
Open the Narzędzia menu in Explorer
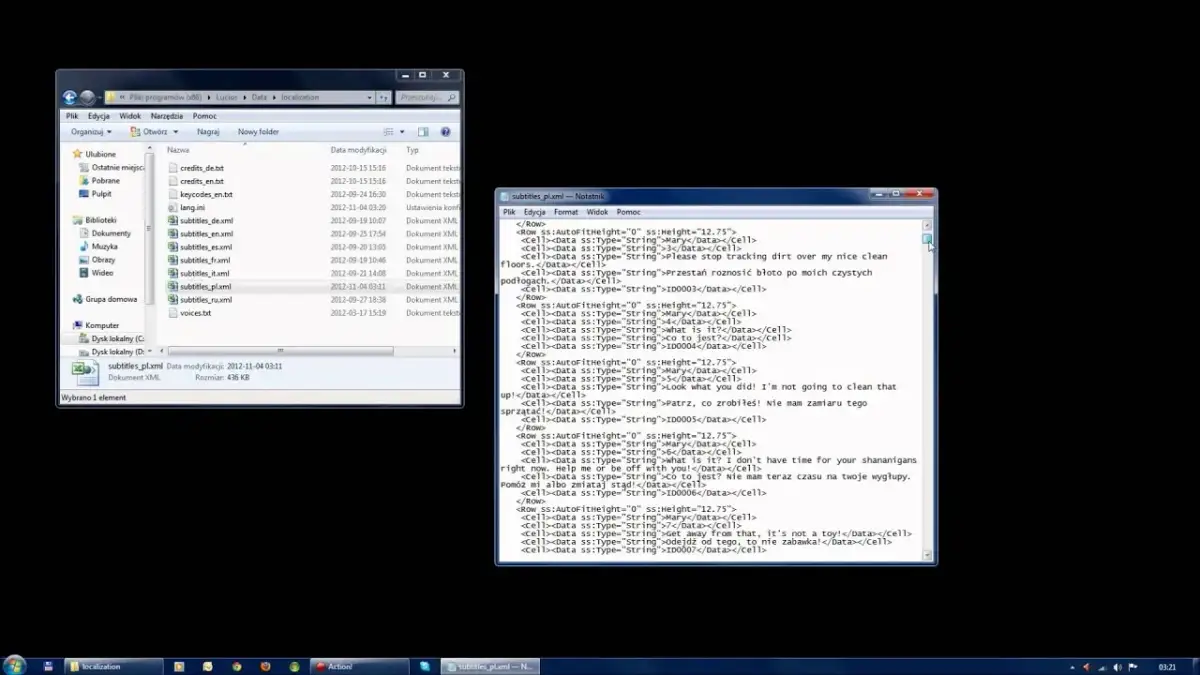click(167, 116)
